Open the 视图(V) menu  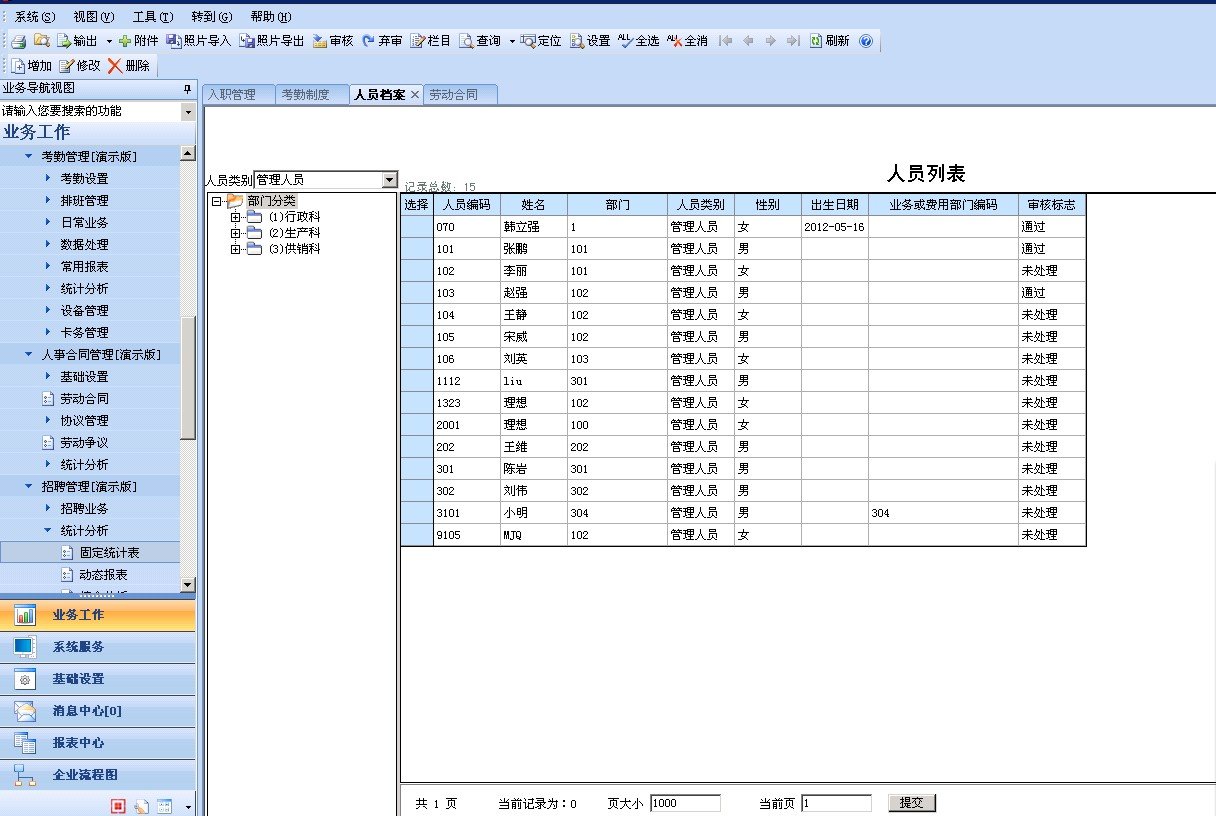[94, 17]
